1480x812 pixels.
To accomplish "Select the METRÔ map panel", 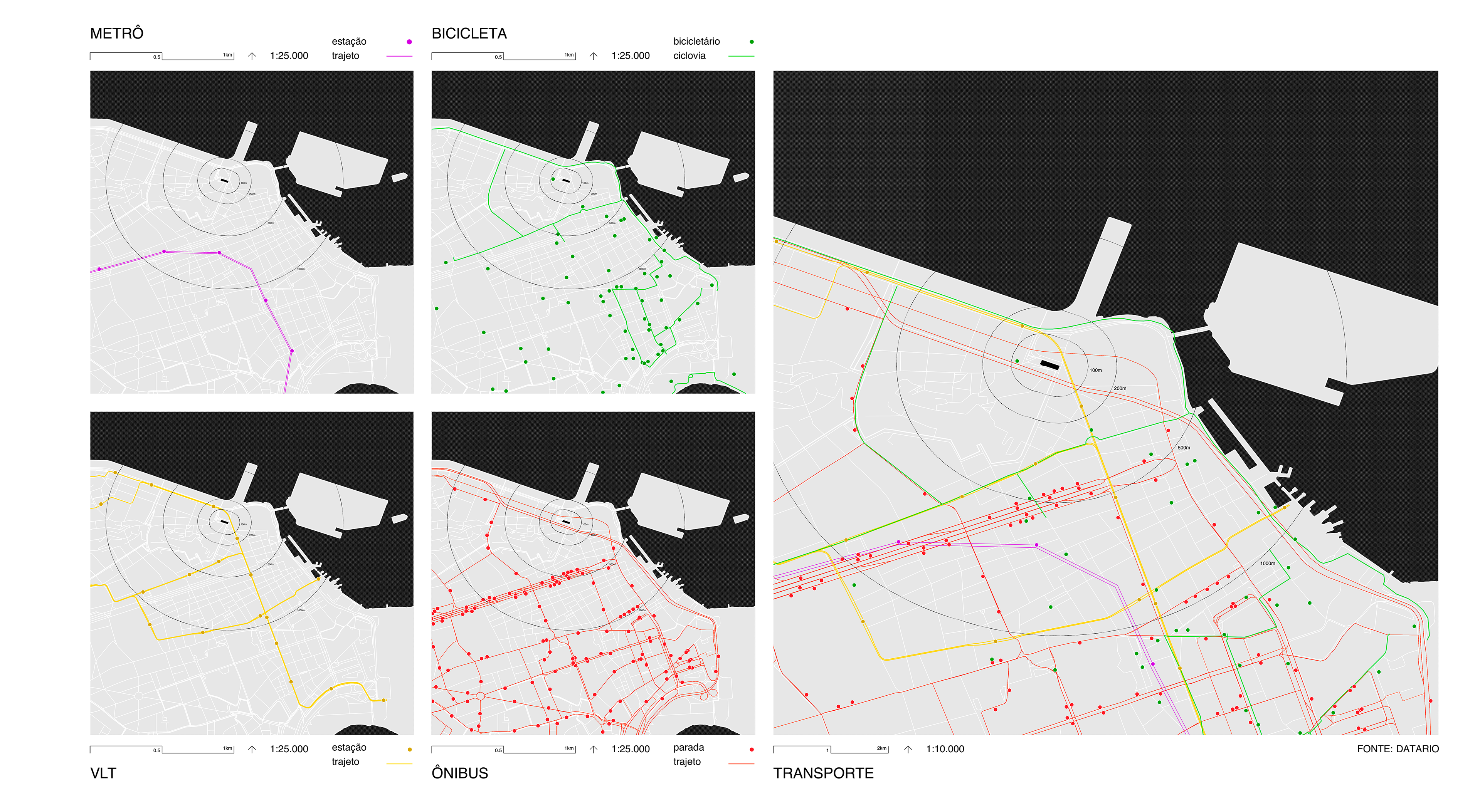I will click(x=252, y=232).
